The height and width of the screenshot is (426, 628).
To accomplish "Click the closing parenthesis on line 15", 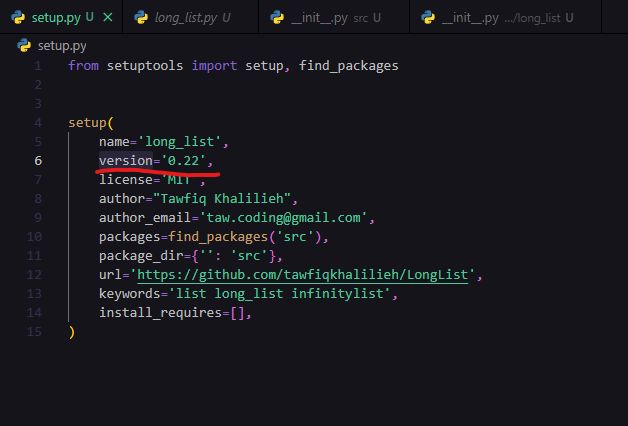I will tap(72, 332).
